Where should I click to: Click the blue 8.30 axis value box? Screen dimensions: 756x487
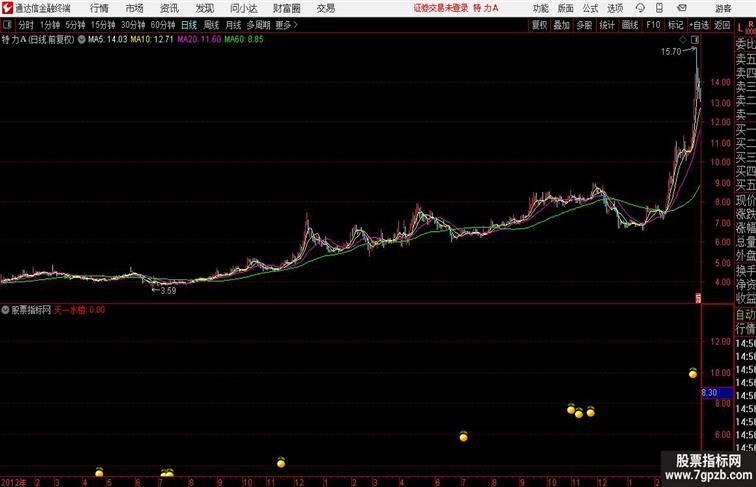pyautogui.click(x=716, y=392)
